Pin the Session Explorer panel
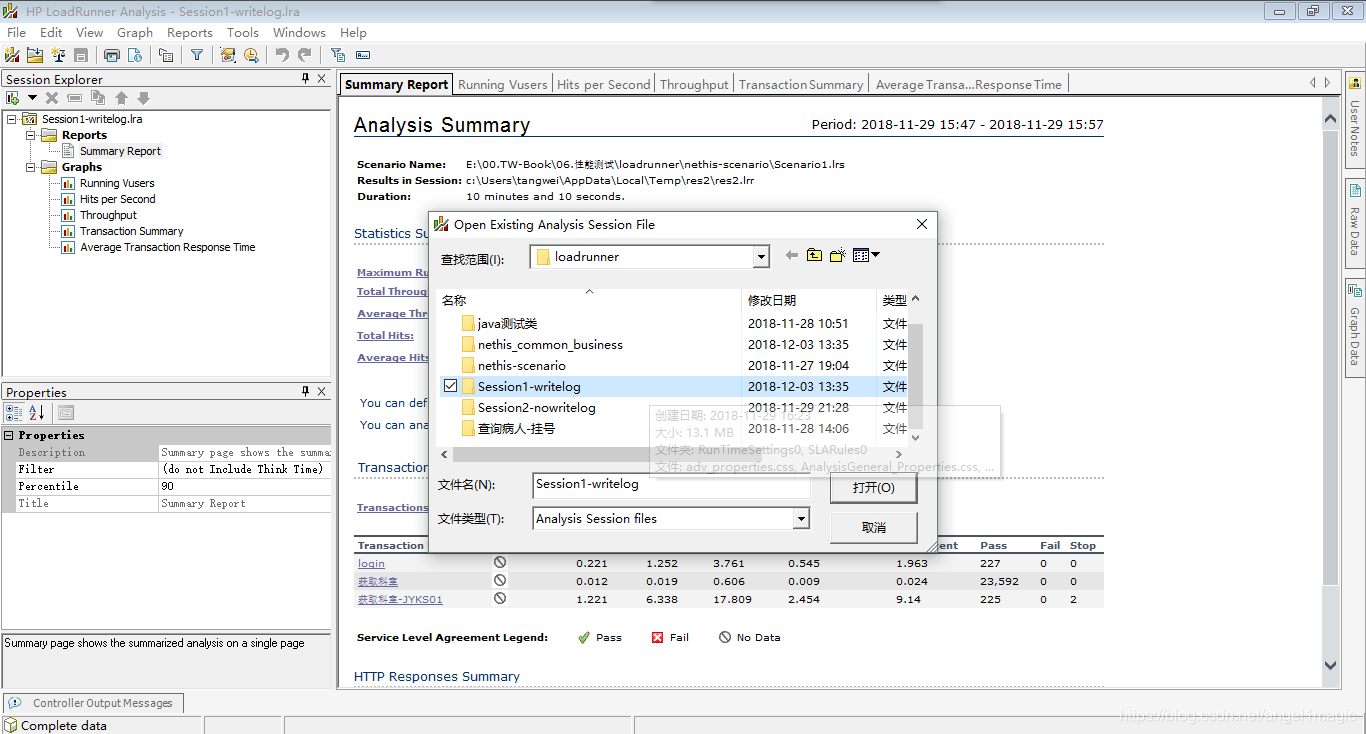Image resolution: width=1366 pixels, height=734 pixels. [306, 79]
